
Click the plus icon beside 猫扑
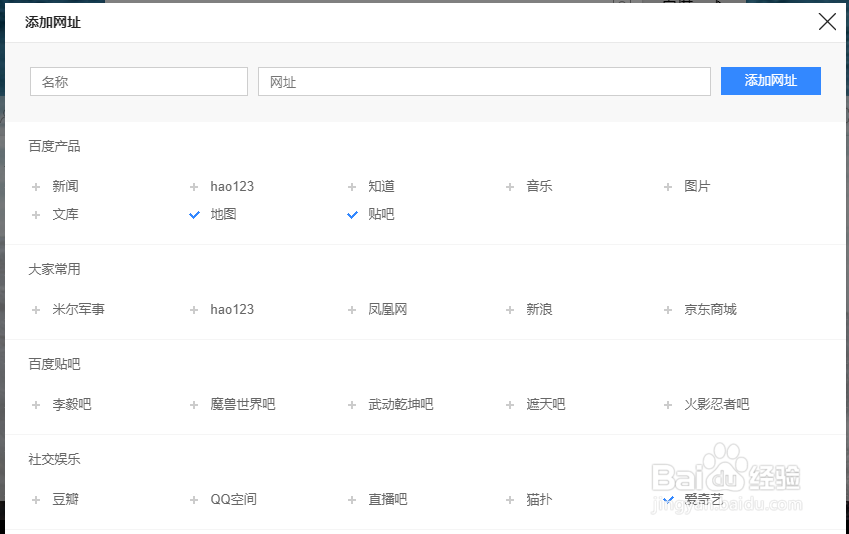click(x=510, y=500)
